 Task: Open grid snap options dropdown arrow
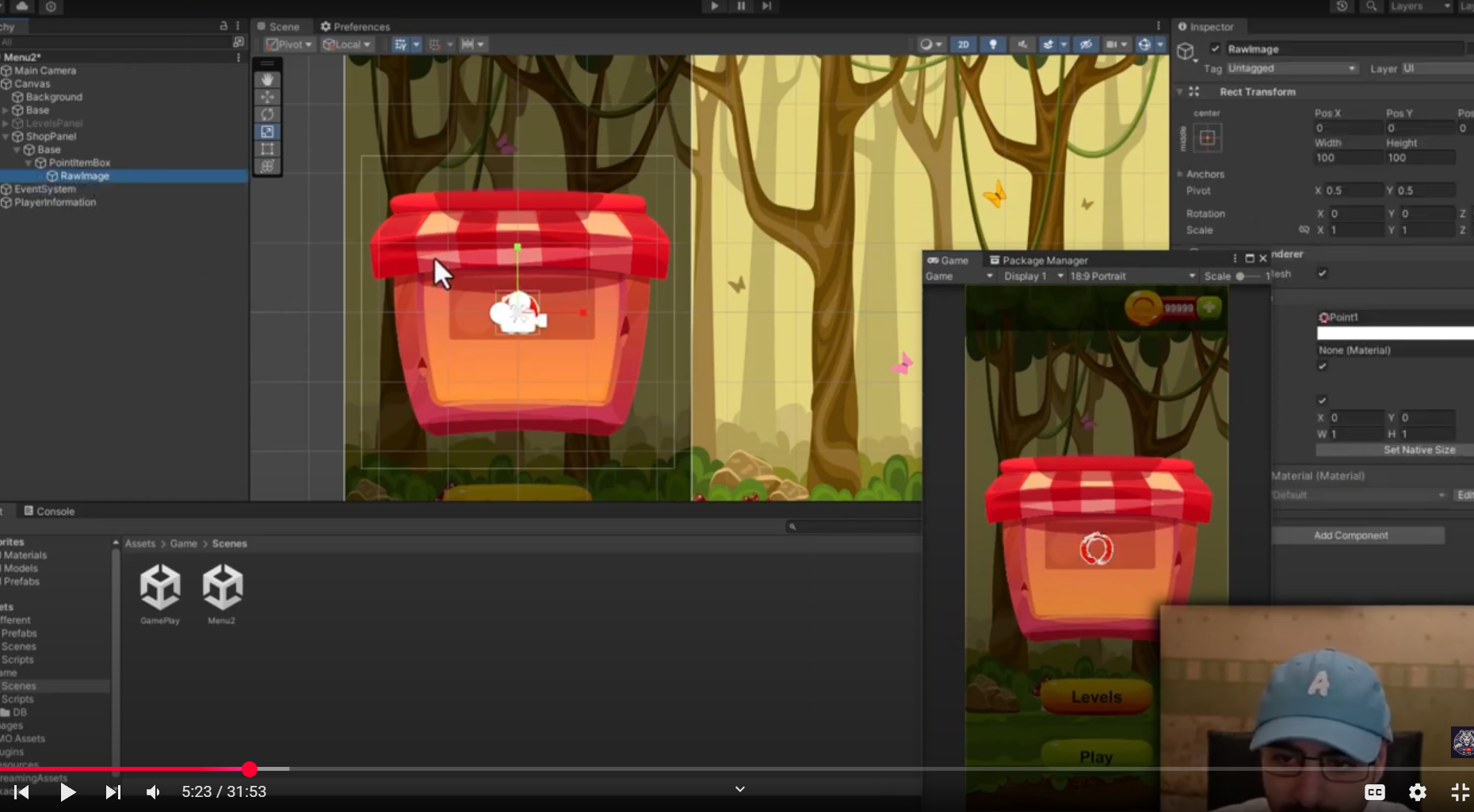point(416,44)
